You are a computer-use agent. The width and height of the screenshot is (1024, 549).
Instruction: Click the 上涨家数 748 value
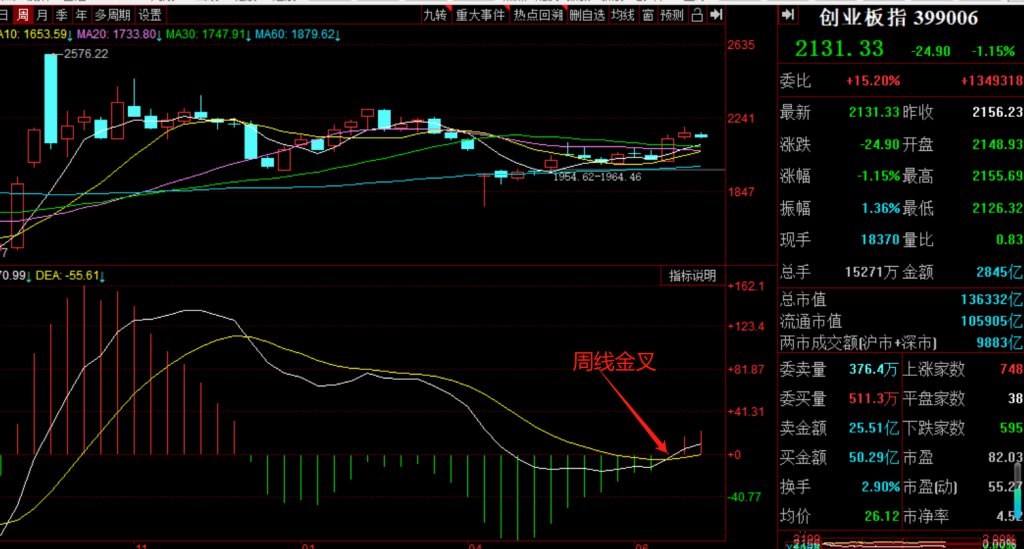point(1011,369)
